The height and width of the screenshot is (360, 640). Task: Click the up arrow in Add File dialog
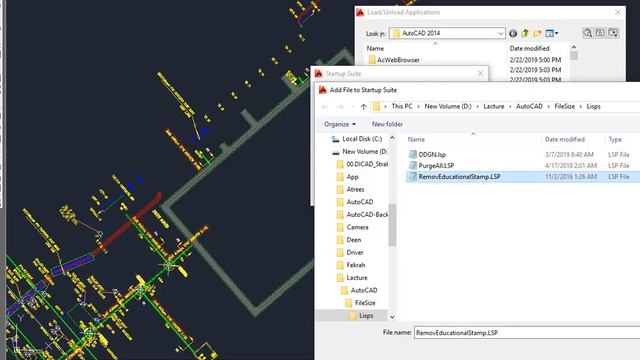363,107
